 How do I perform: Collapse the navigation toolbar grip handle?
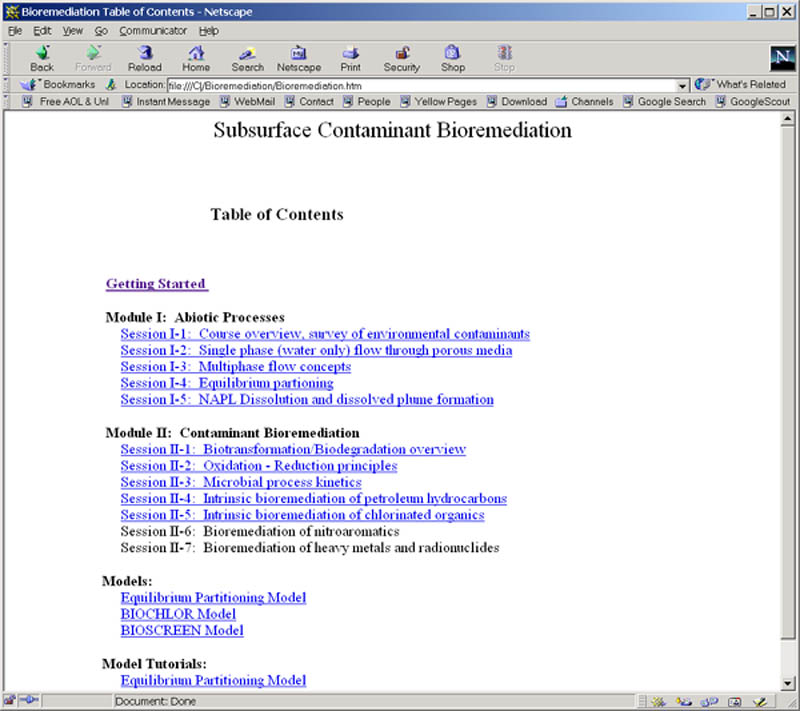6,59
